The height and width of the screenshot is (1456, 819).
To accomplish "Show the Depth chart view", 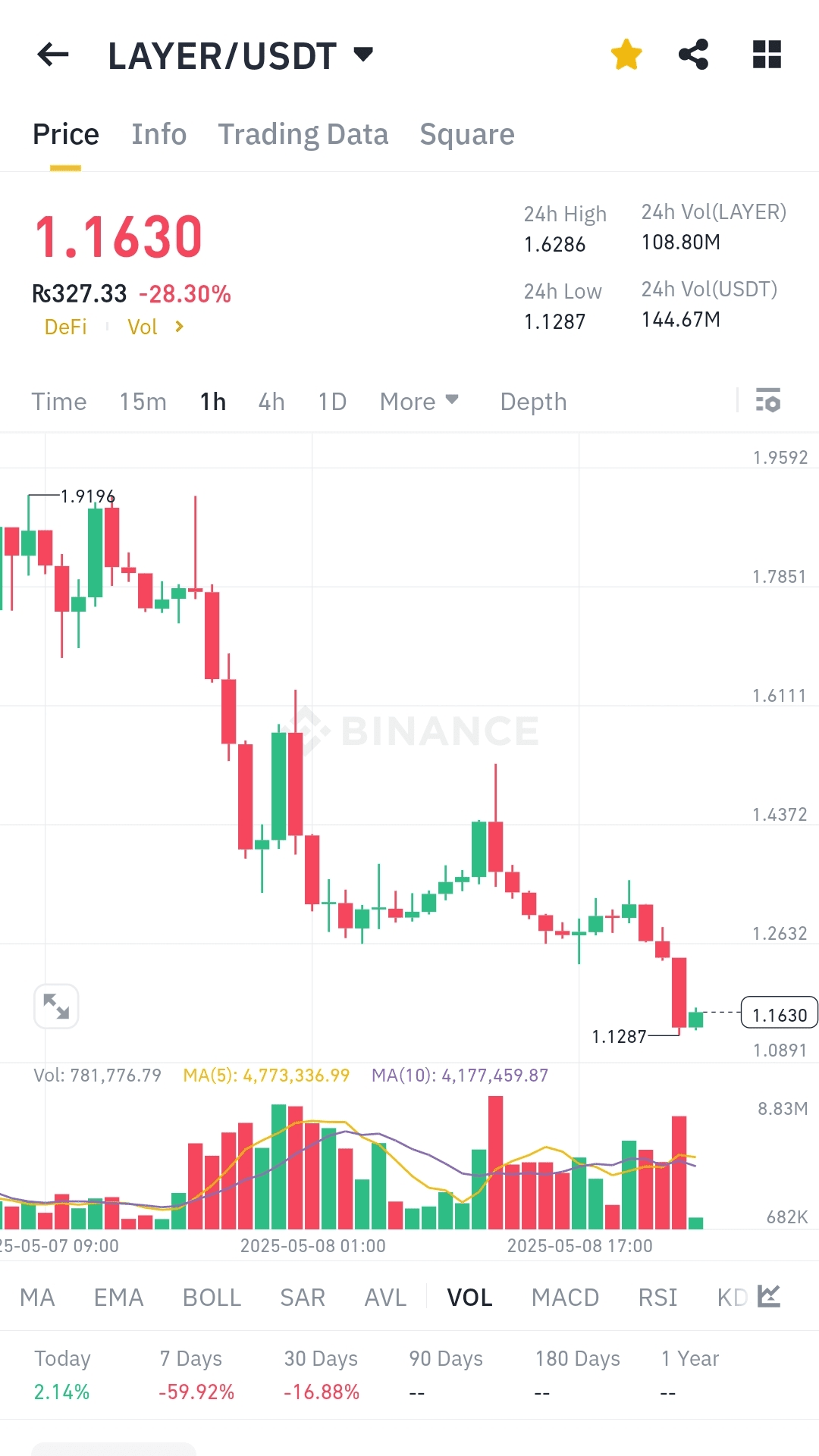I will pyautogui.click(x=533, y=401).
